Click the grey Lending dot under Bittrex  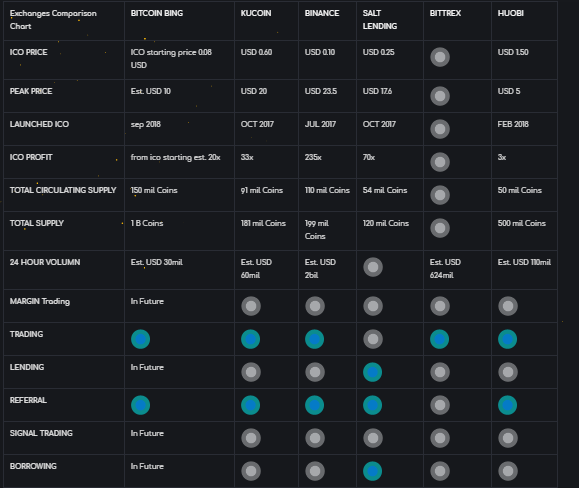click(x=440, y=372)
